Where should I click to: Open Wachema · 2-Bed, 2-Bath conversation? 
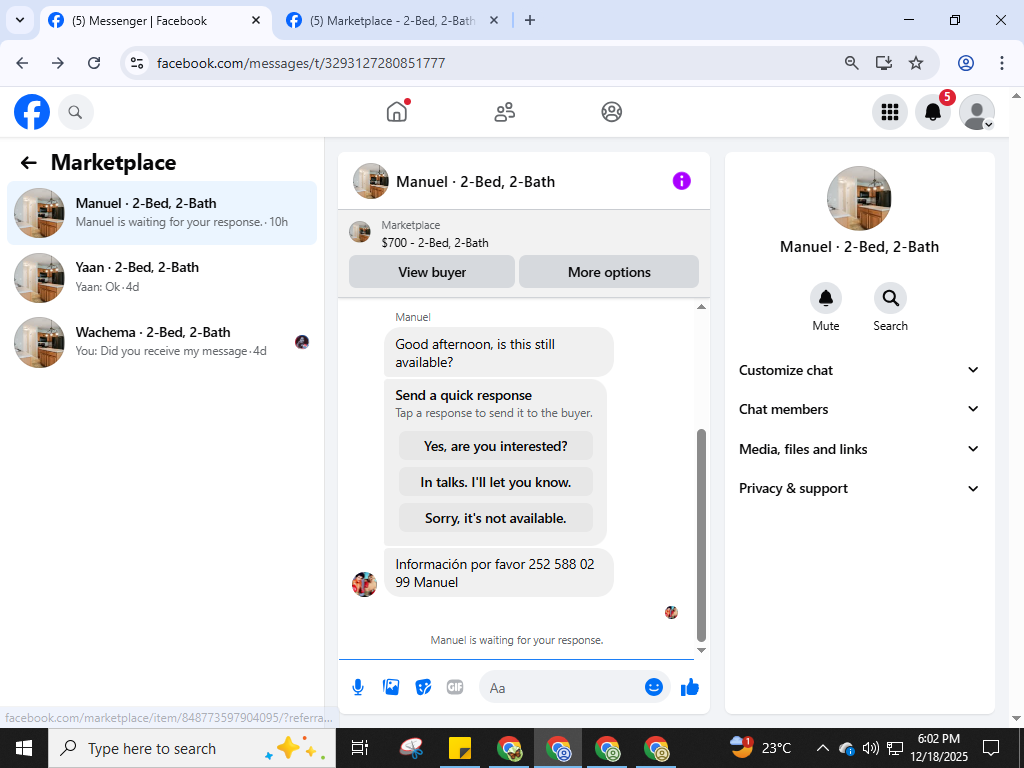[162, 342]
